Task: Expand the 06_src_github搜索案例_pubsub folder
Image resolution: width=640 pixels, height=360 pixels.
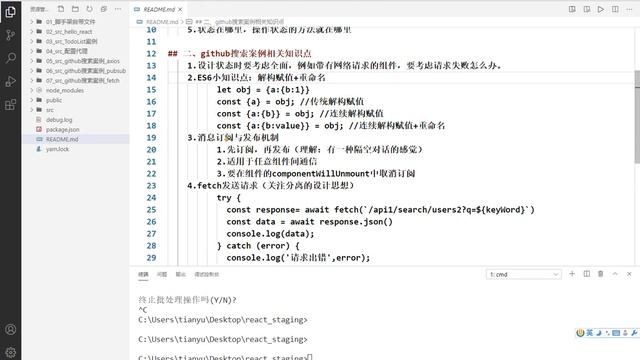Action: pyautogui.click(x=76, y=71)
